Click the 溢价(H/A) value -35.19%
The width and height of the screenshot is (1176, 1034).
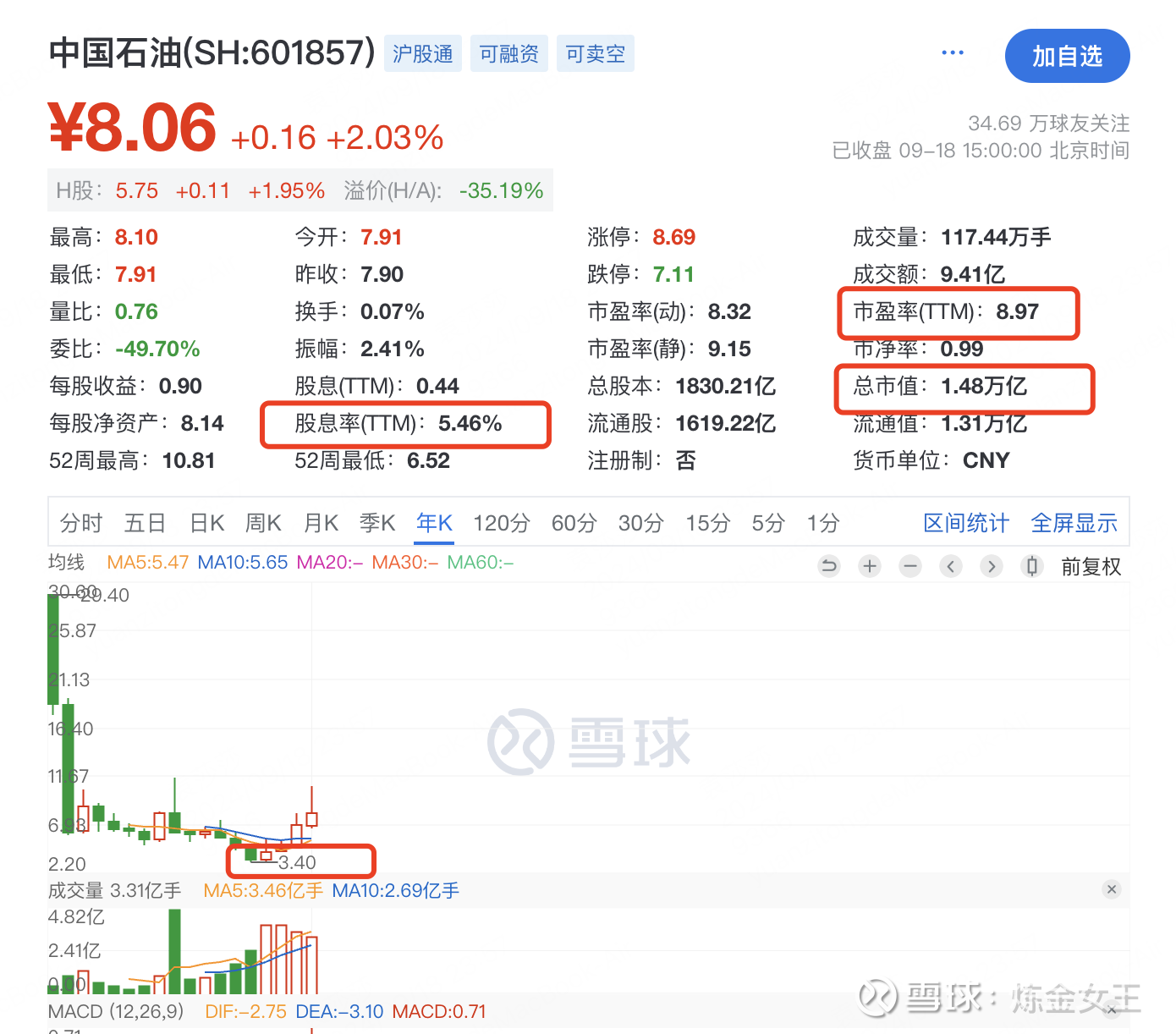pyautogui.click(x=502, y=190)
